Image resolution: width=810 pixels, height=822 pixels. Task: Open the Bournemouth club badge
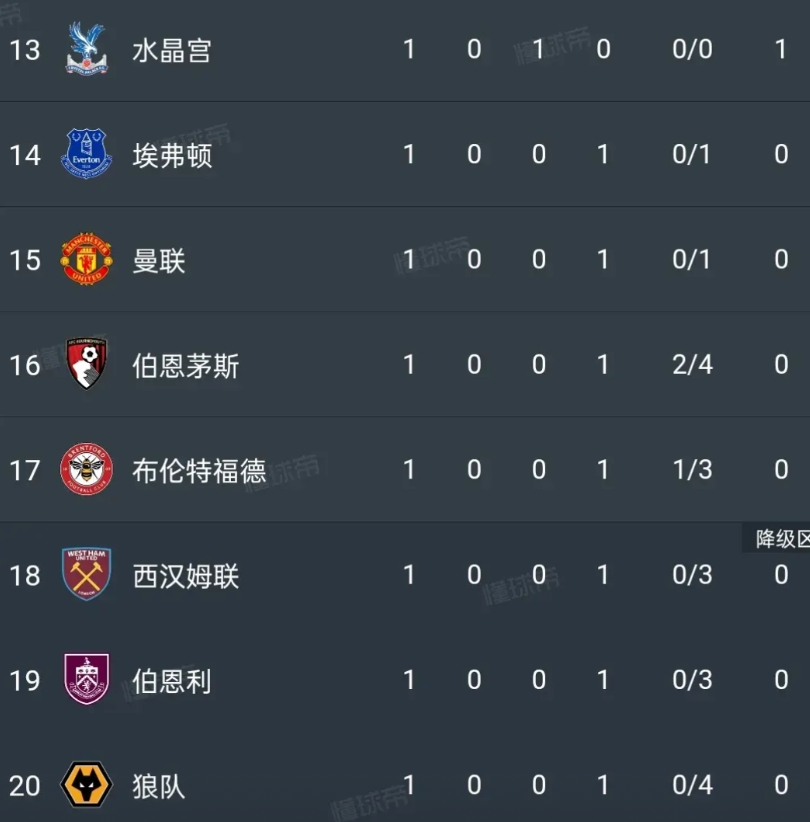pyautogui.click(x=86, y=364)
